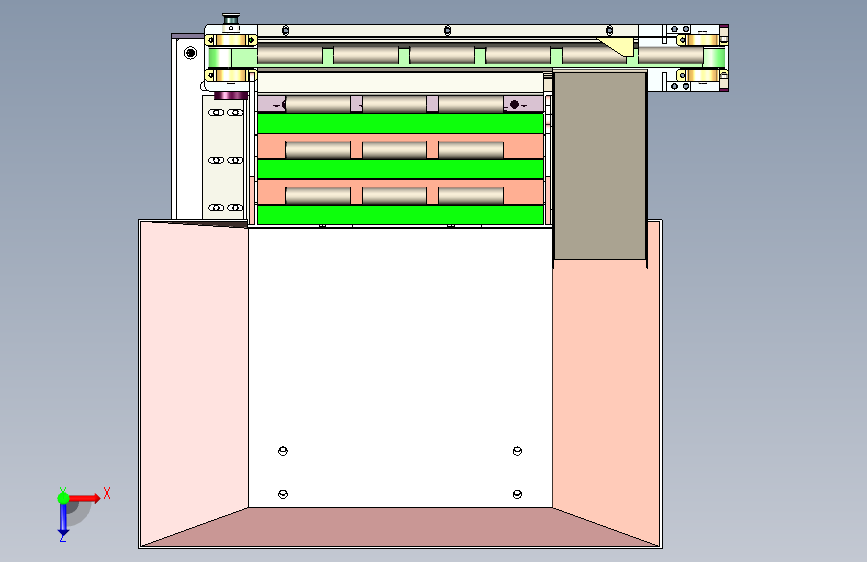Click the blue Z axis arrow of the triad
Image resolution: width=867 pixels, height=562 pixels.
coord(63,519)
